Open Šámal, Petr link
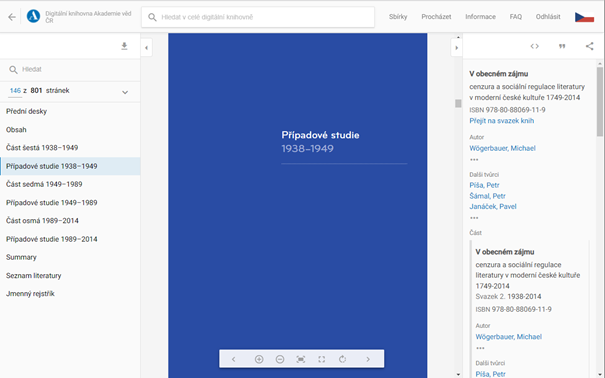This screenshot has width=605, height=378. coord(487,196)
